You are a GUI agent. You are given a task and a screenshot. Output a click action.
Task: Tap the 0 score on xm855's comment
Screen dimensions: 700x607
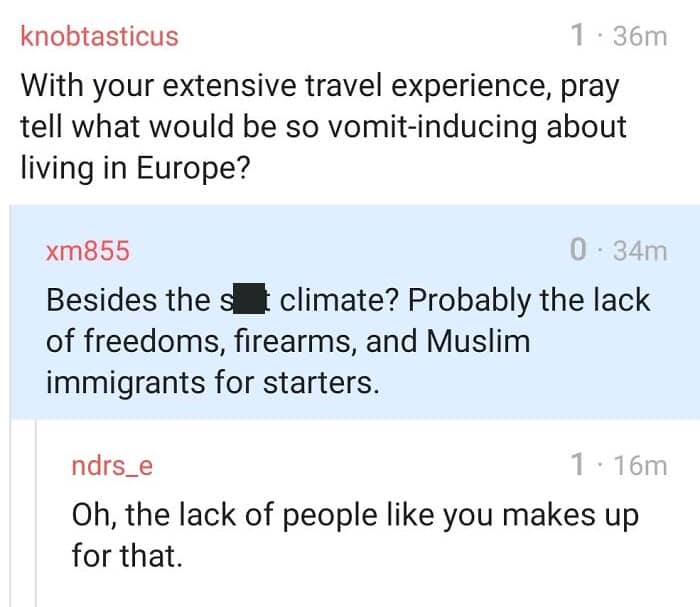[577, 251]
